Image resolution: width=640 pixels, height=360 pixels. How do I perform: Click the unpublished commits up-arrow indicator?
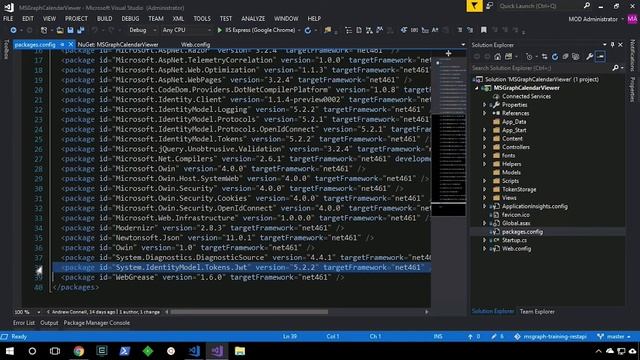(x=474, y=337)
